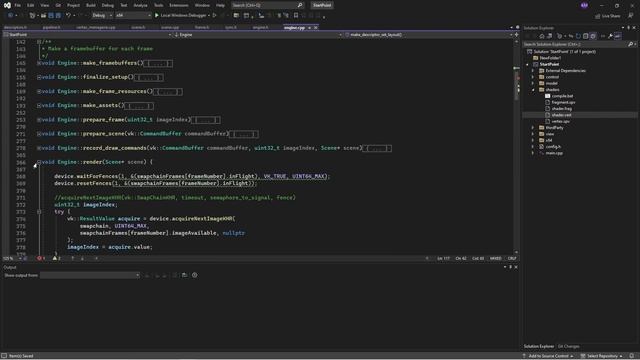Open Live Share
The image size is (640, 360).
click(x=607, y=16)
